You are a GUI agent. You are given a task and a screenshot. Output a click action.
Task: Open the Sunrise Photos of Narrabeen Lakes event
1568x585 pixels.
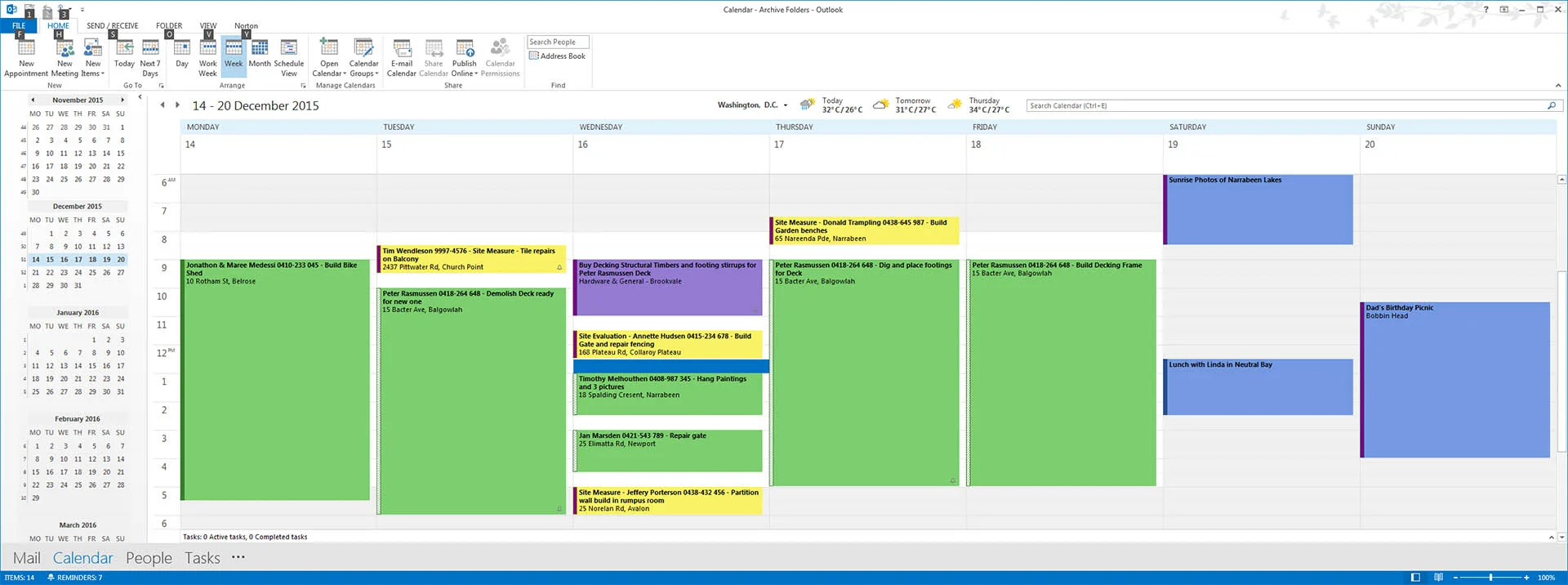(1258, 209)
